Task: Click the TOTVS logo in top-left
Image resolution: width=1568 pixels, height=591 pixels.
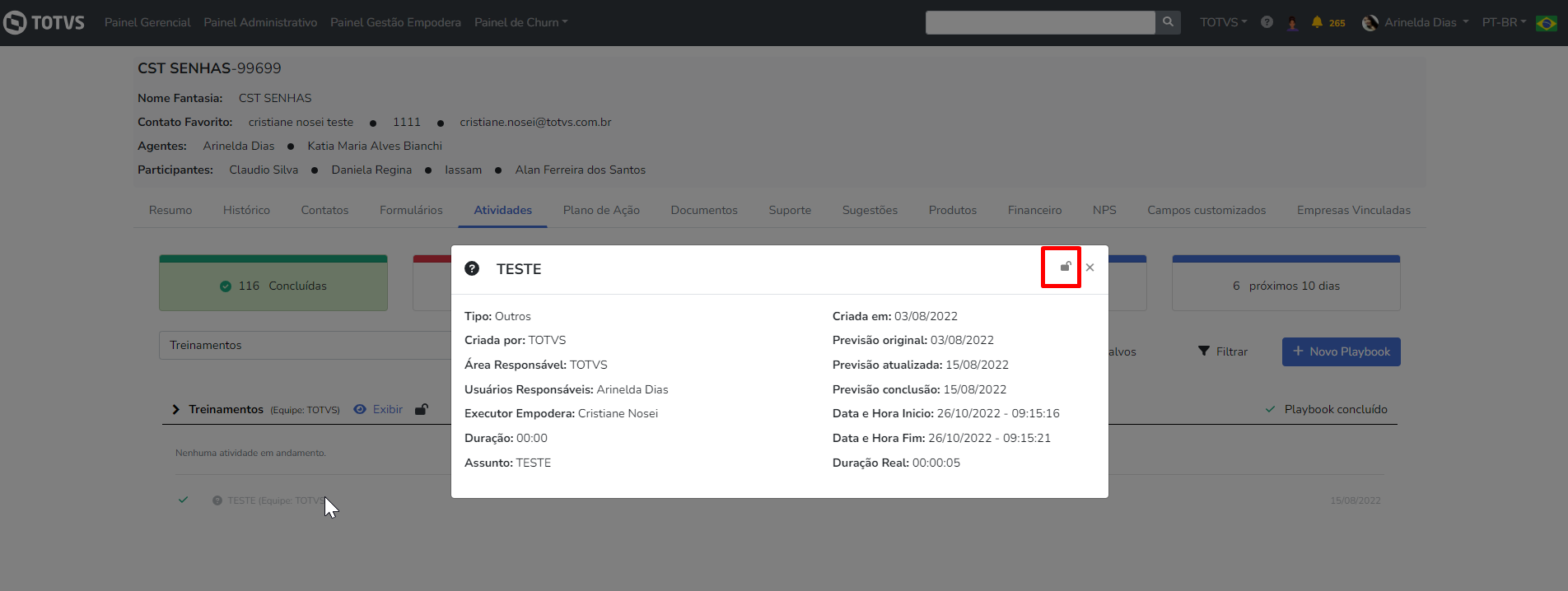Action: pos(44,22)
